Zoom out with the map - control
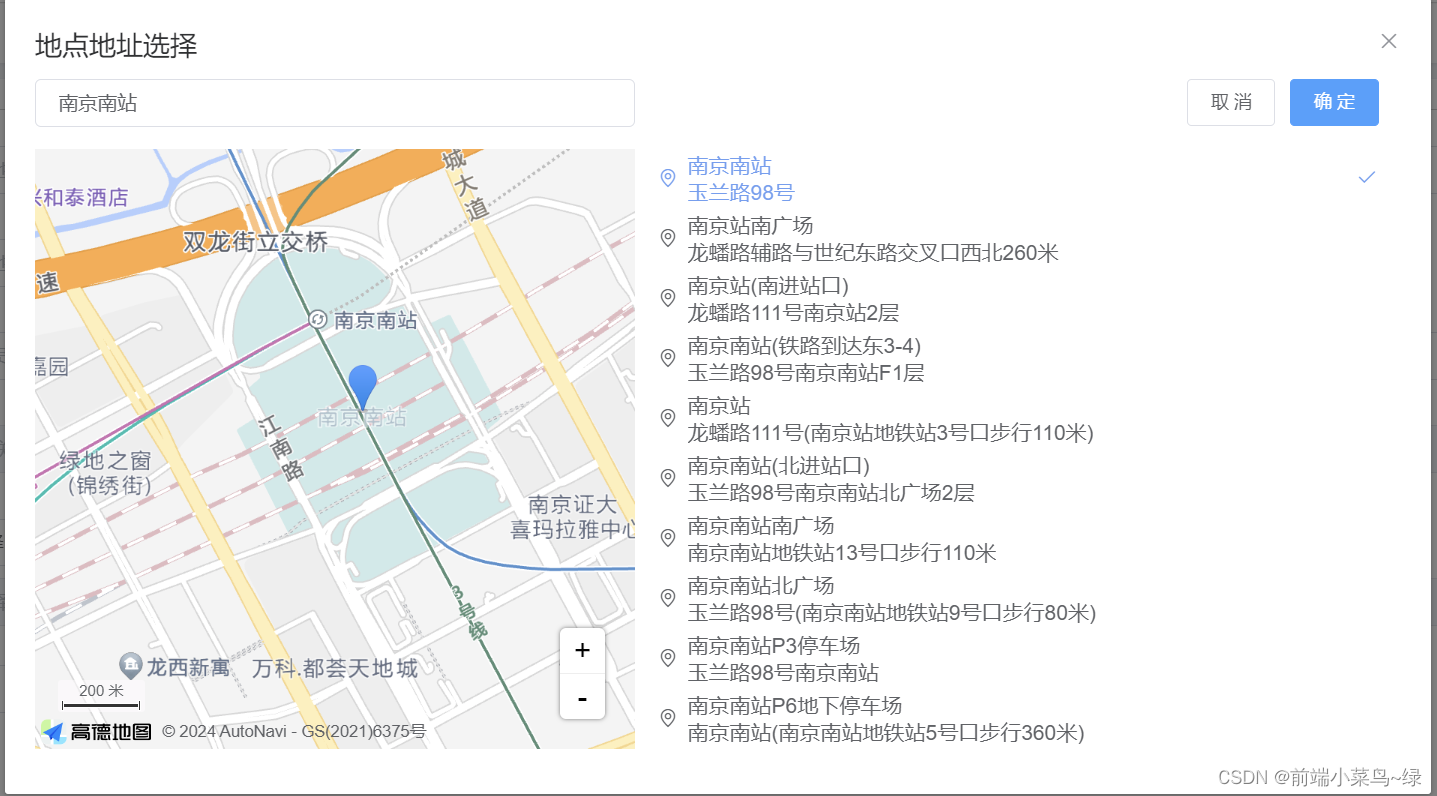Image resolution: width=1437 pixels, height=796 pixels. (582, 699)
